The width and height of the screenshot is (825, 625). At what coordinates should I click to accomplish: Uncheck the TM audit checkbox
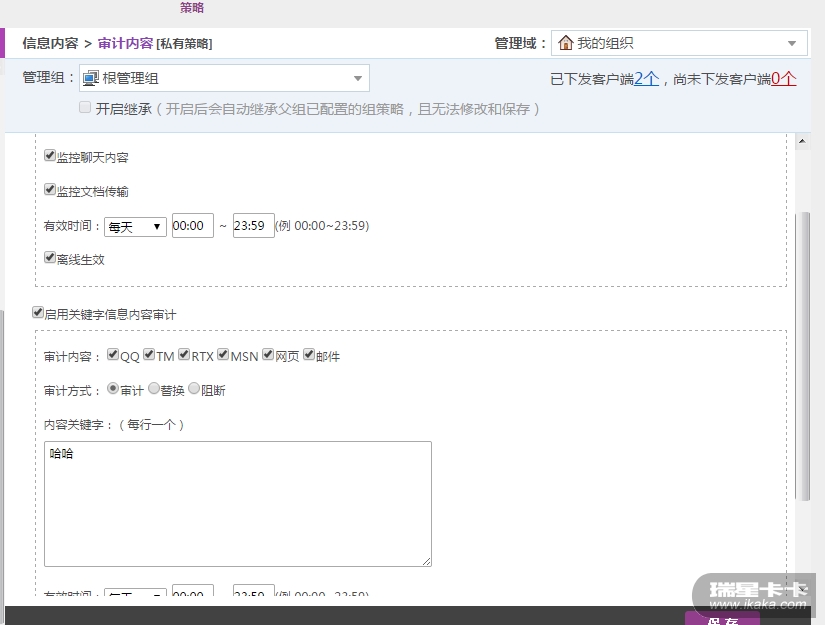(x=149, y=354)
